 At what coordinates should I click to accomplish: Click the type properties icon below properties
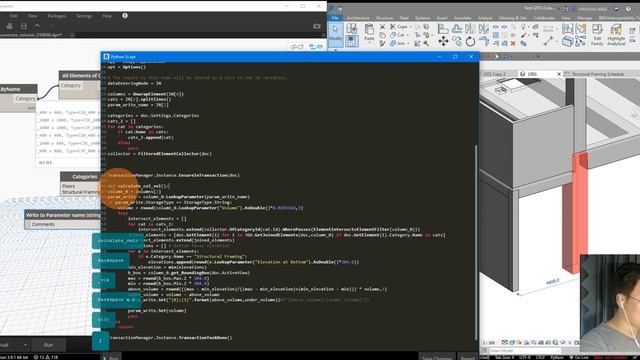351,41
